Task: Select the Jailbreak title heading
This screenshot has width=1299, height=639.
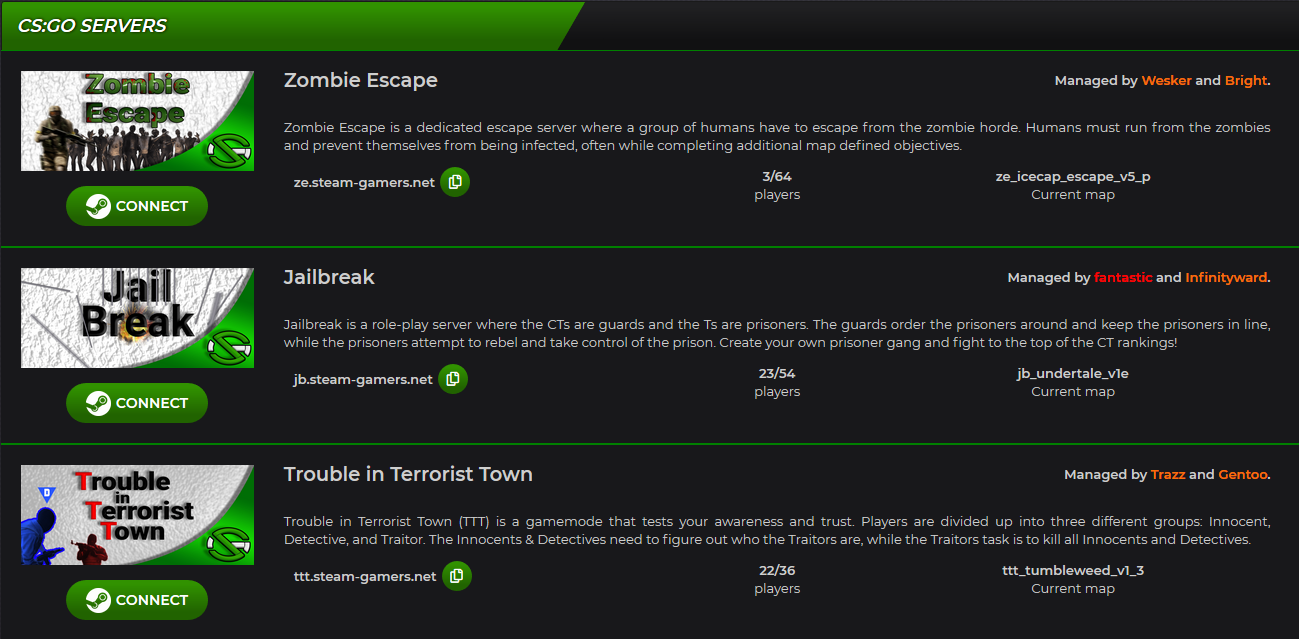Action: tap(329, 277)
